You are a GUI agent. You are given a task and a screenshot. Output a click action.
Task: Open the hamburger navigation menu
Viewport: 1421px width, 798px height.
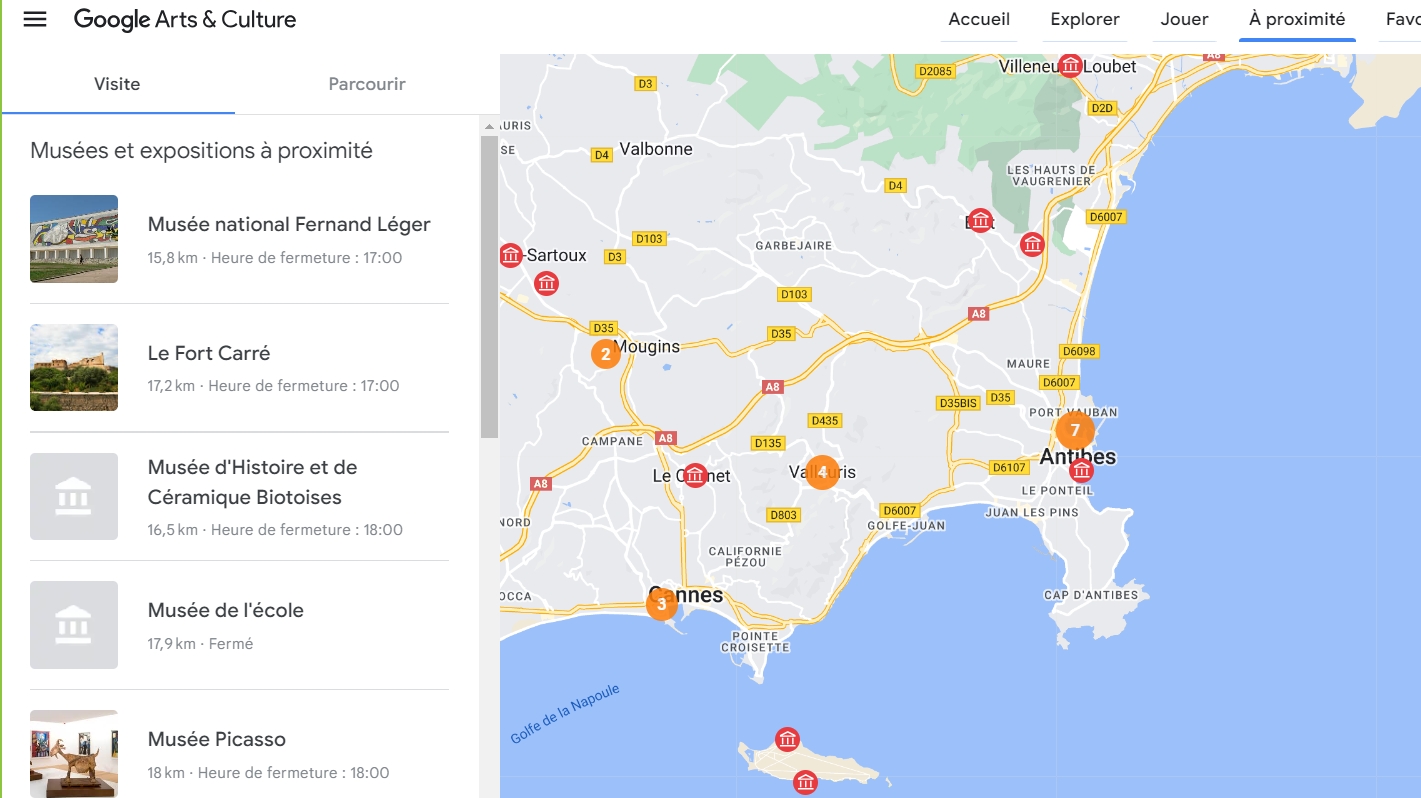click(35, 19)
